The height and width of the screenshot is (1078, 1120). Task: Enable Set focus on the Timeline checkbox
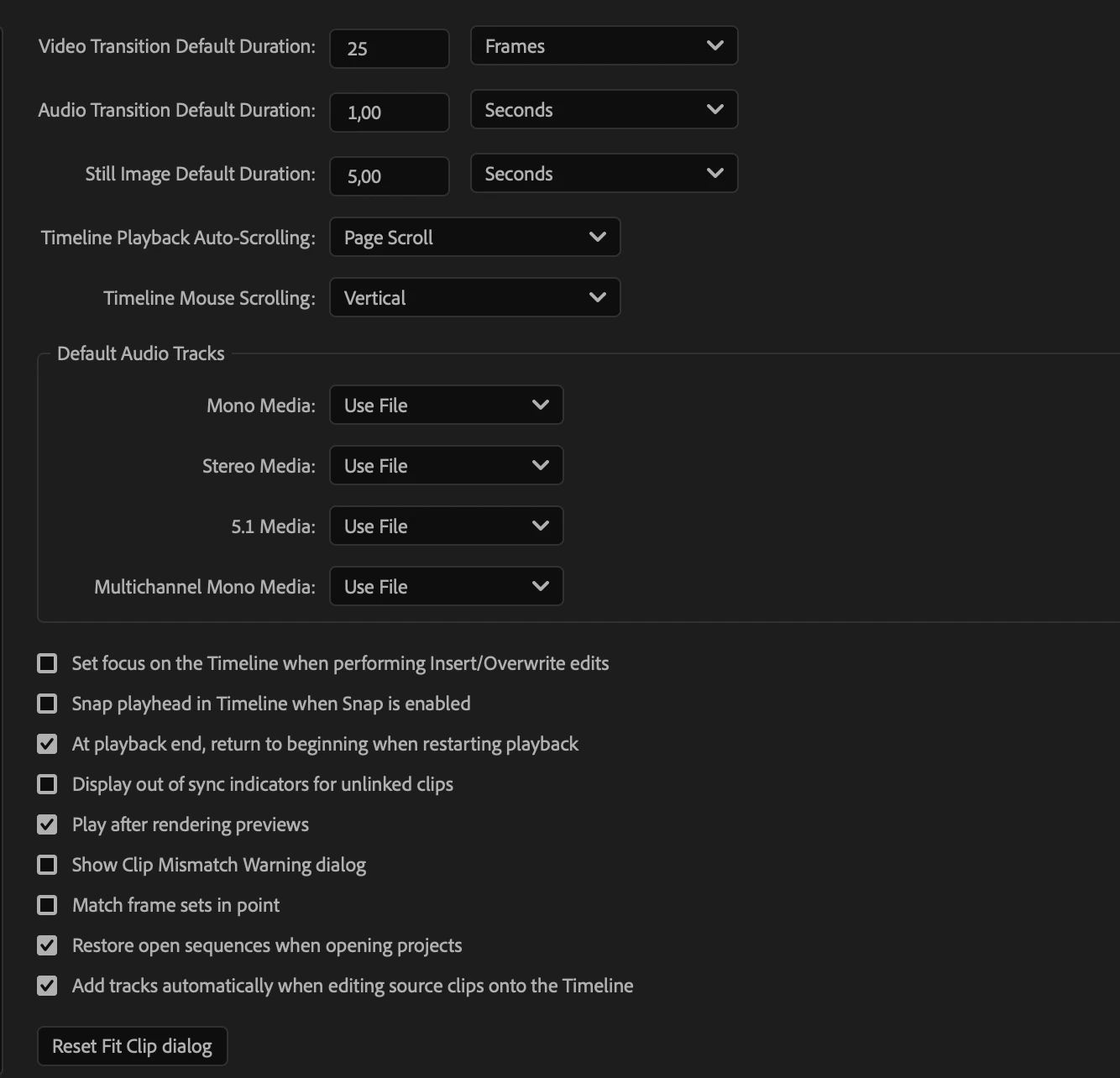[47, 663]
